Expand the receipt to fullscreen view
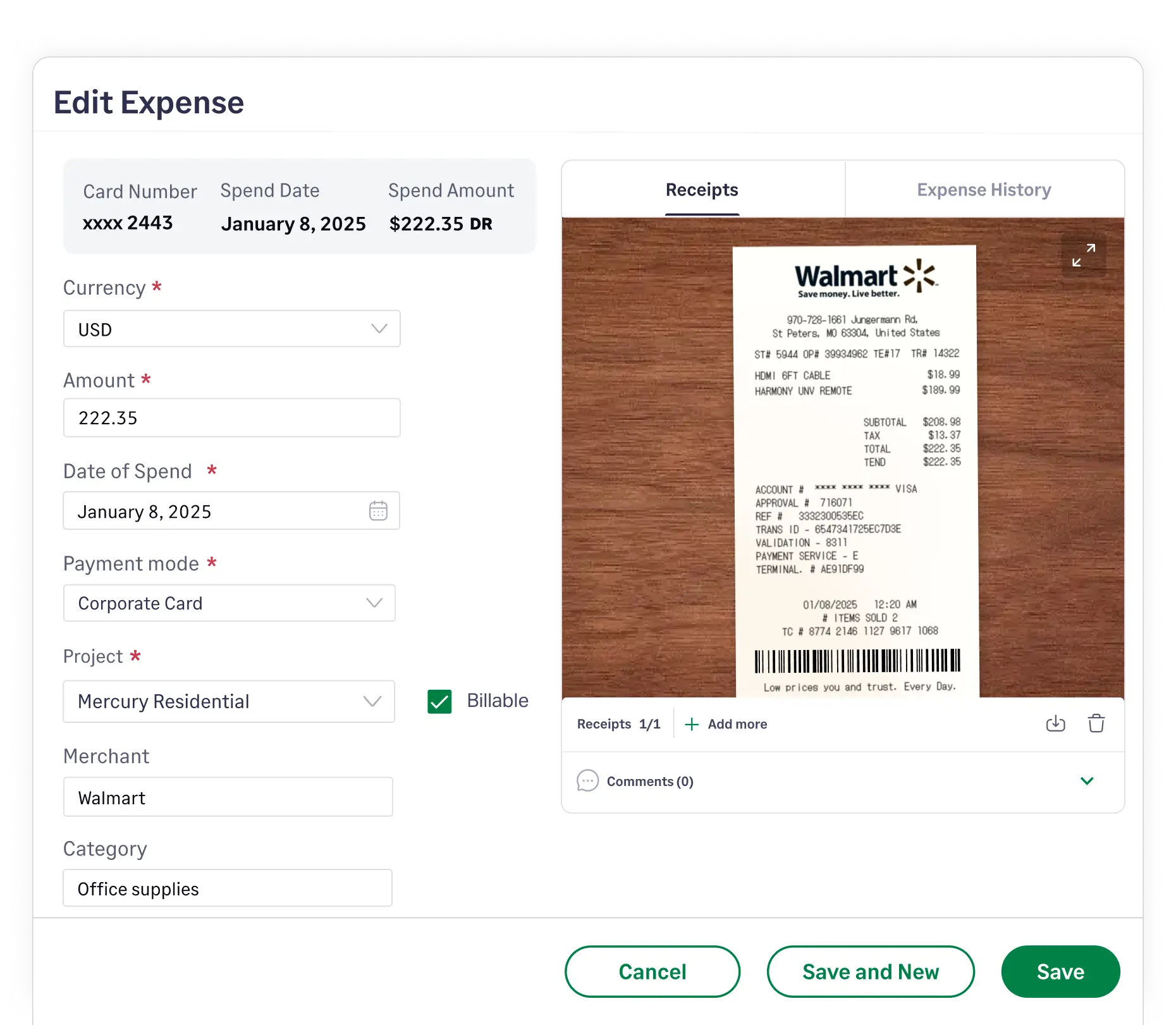This screenshot has height=1025, width=1176. click(x=1084, y=255)
